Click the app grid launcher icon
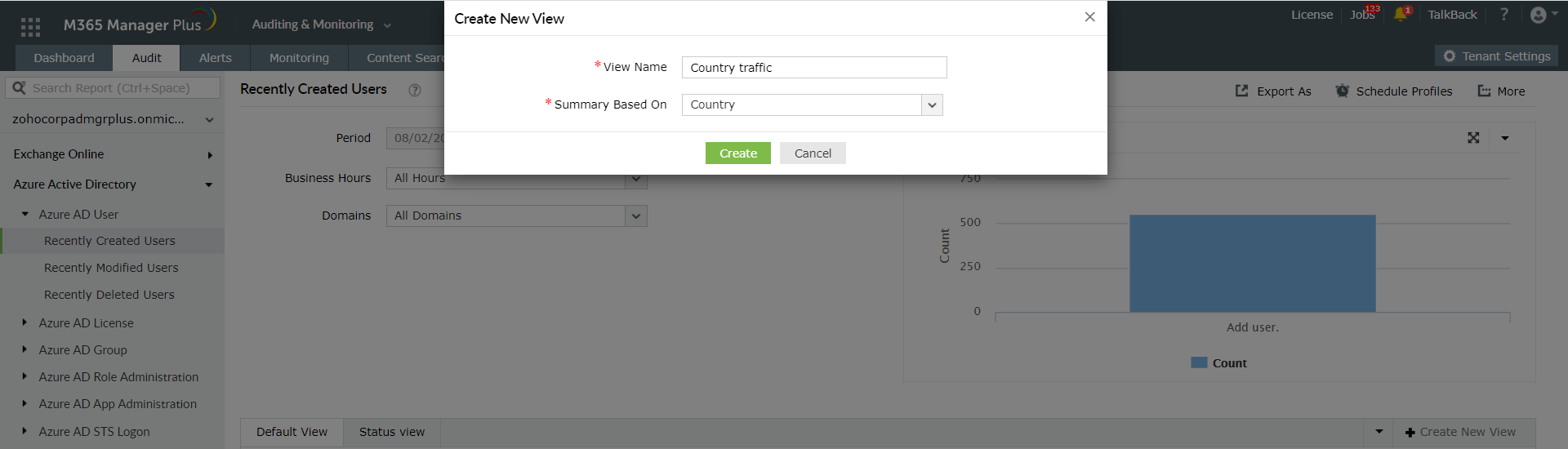 (x=30, y=27)
